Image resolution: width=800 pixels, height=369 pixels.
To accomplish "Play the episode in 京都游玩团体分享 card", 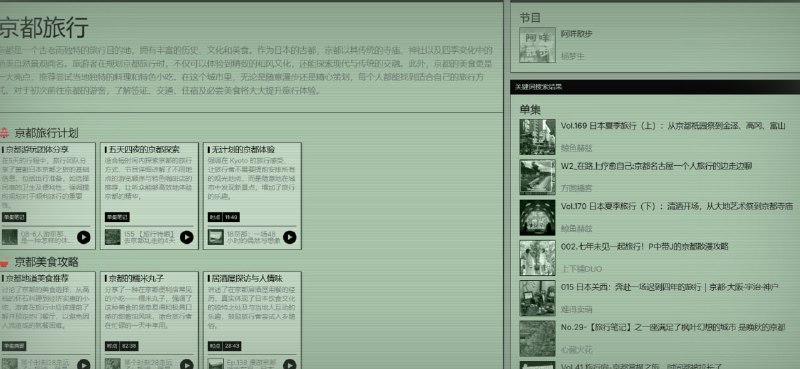I will (x=84, y=237).
